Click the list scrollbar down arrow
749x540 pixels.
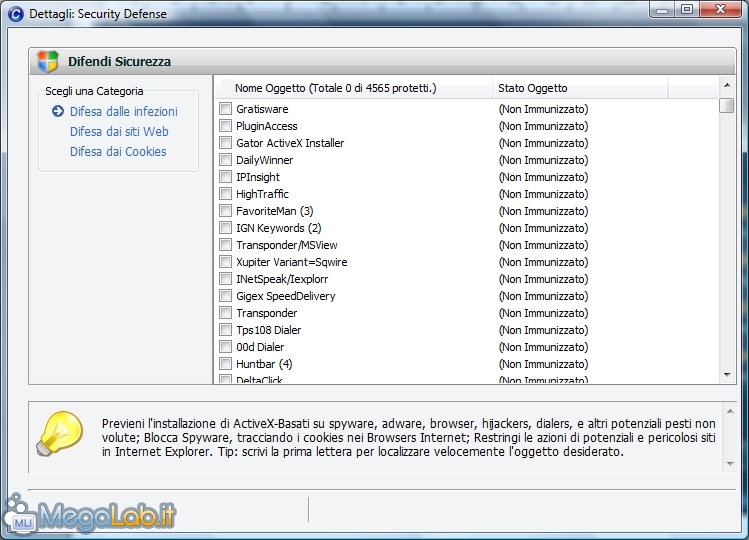click(727, 375)
